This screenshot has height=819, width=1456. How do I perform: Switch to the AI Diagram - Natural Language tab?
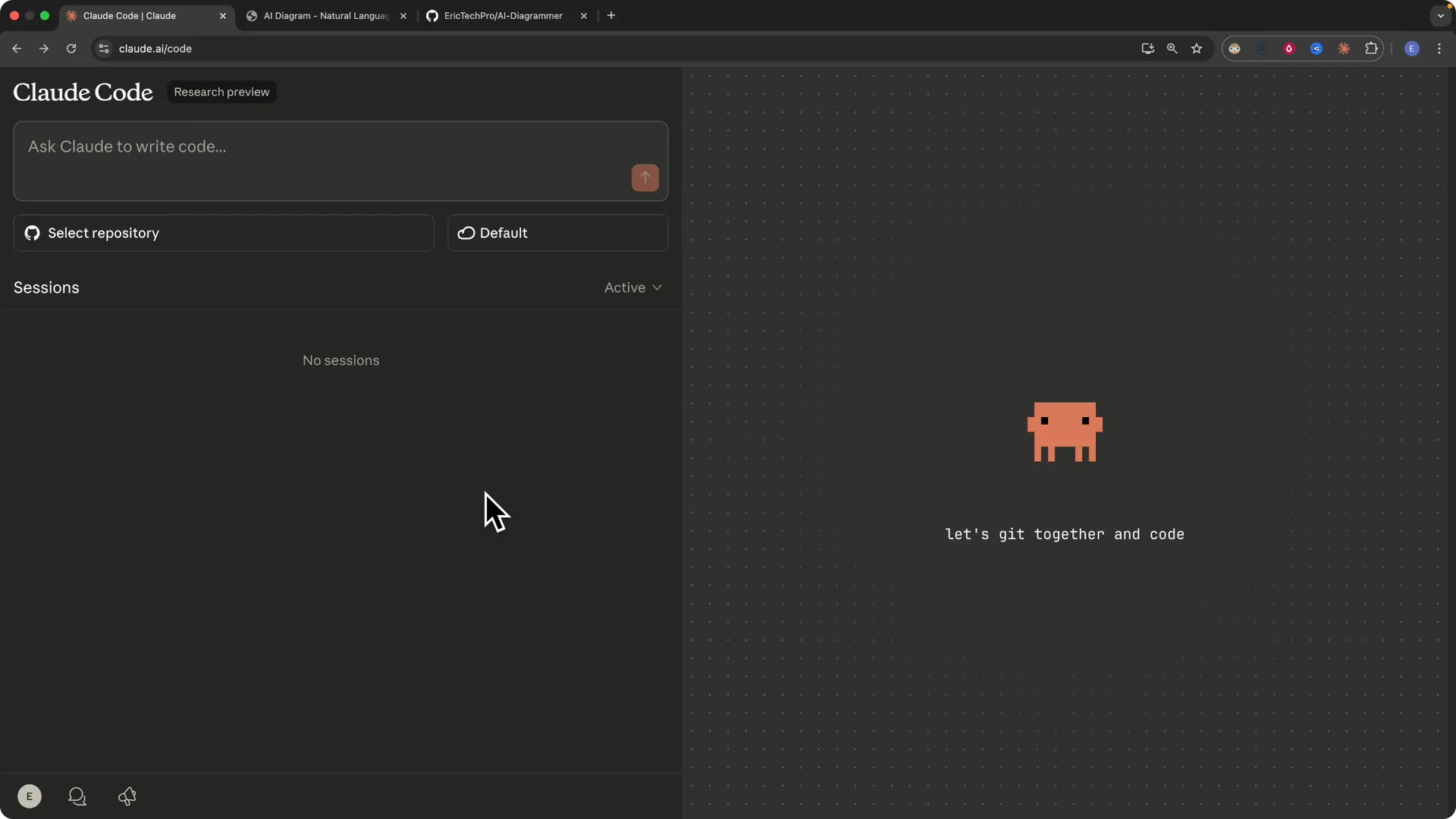click(326, 16)
